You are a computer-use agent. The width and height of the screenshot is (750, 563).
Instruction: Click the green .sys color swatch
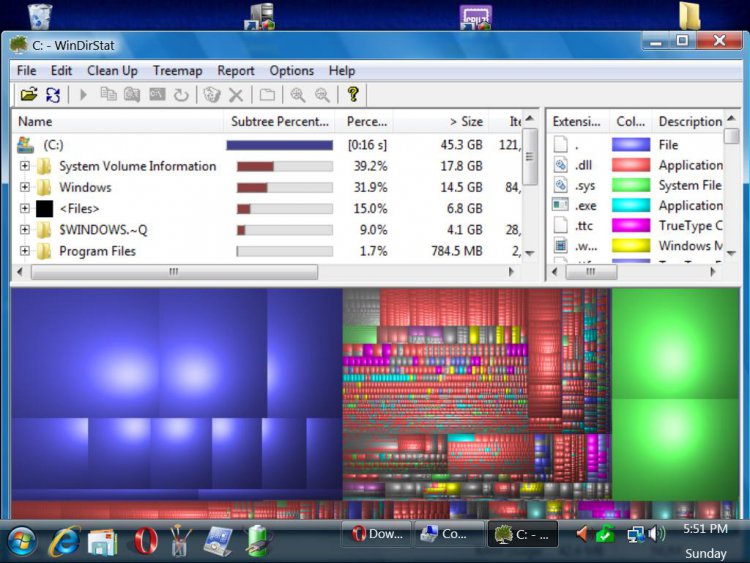tap(631, 185)
